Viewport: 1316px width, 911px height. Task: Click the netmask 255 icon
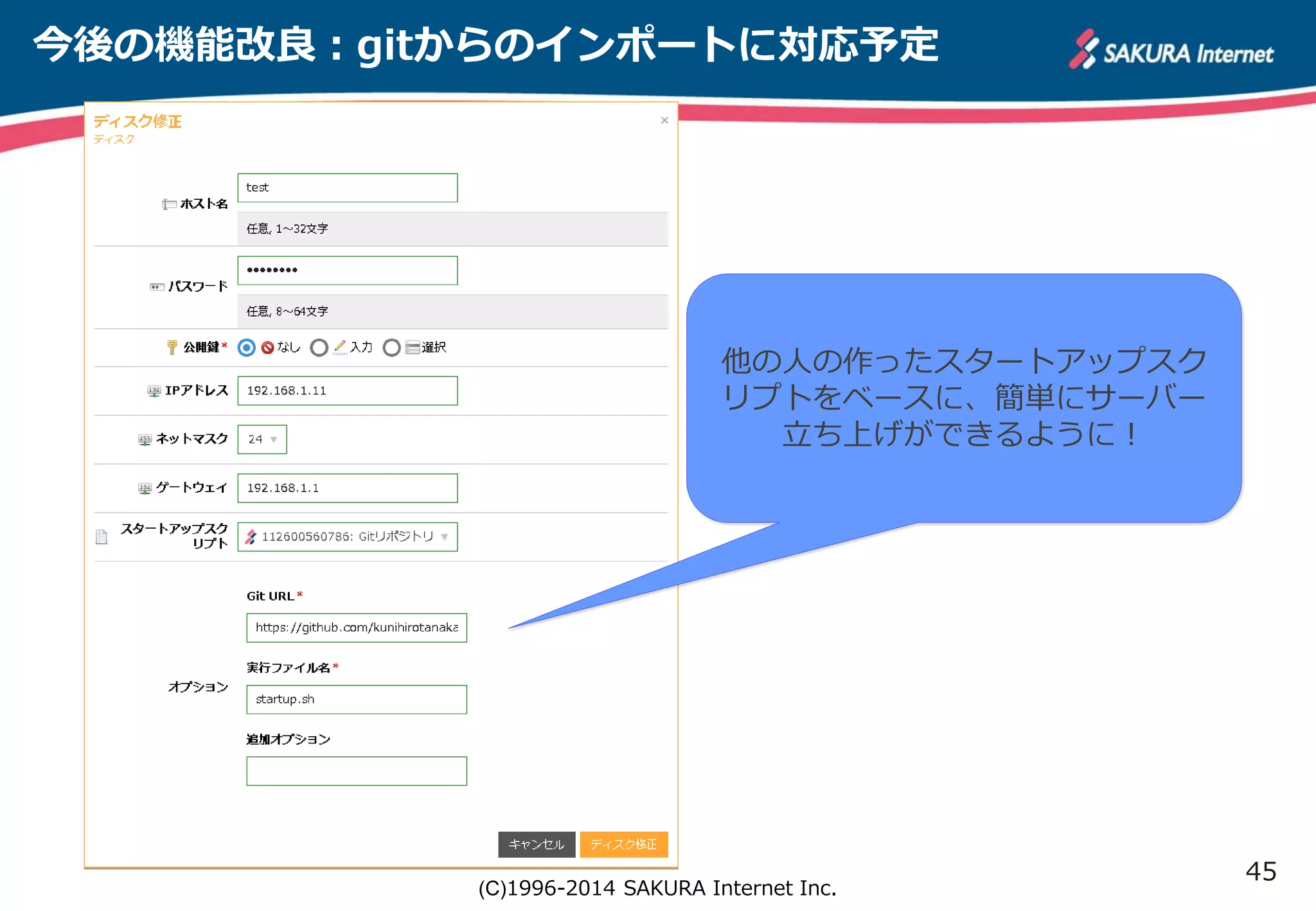coord(145,439)
